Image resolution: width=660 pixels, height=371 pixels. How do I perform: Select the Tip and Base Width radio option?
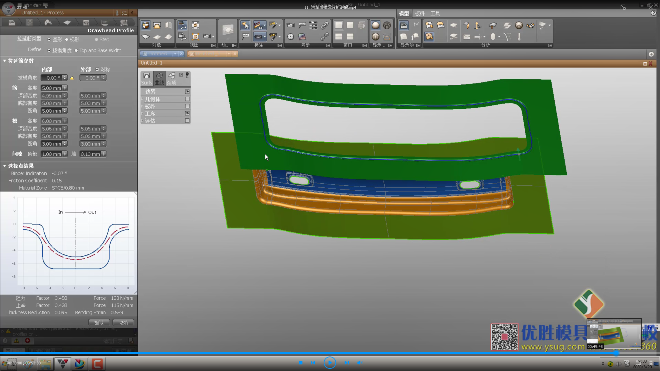coord(76,51)
